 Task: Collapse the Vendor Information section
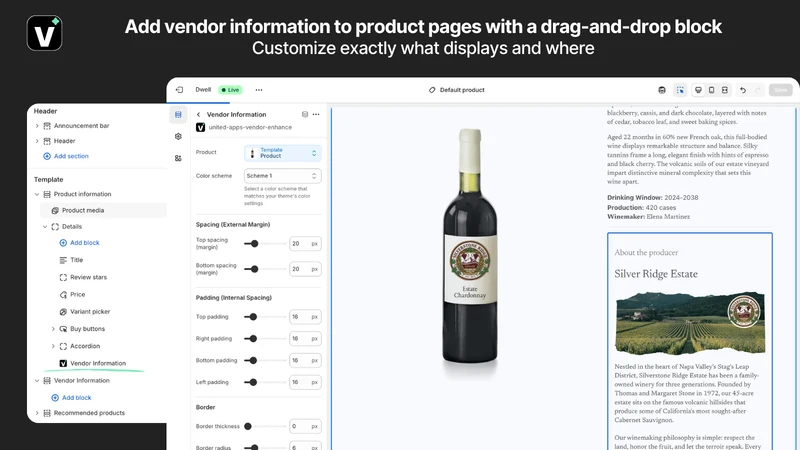click(x=37, y=381)
